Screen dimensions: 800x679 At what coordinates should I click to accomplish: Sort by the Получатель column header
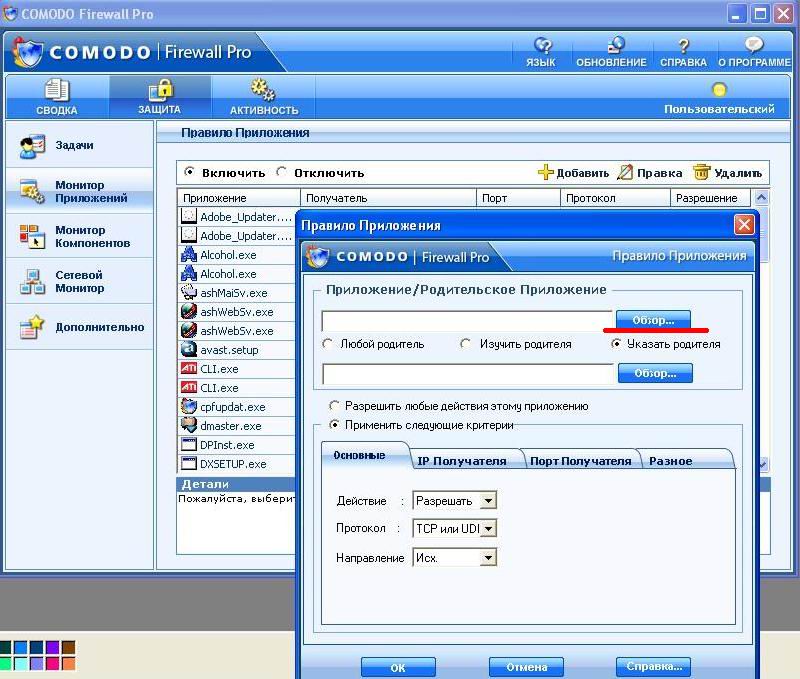(388, 198)
